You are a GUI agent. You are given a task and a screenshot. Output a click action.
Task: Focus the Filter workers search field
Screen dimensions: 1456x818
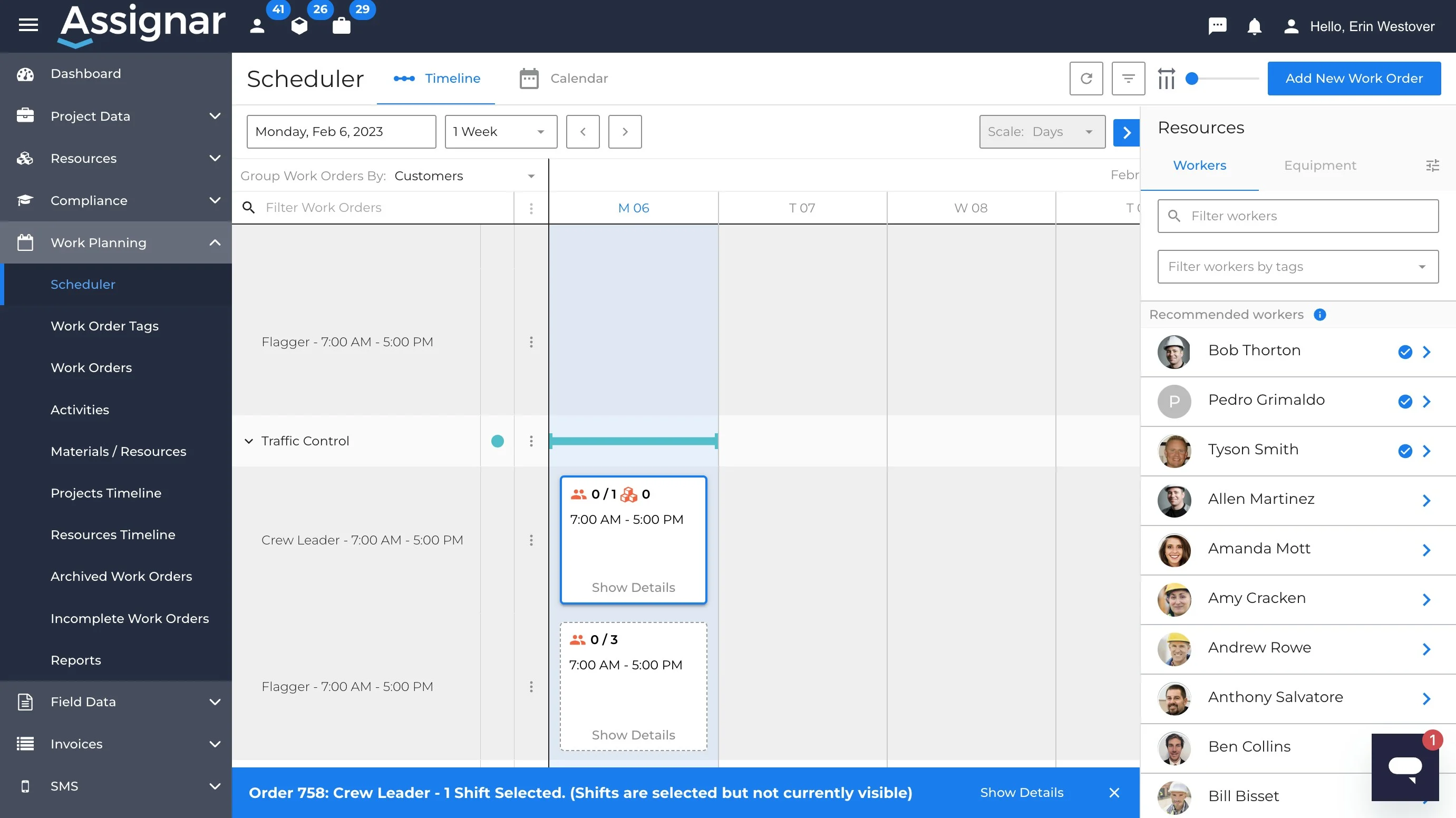(1298, 216)
